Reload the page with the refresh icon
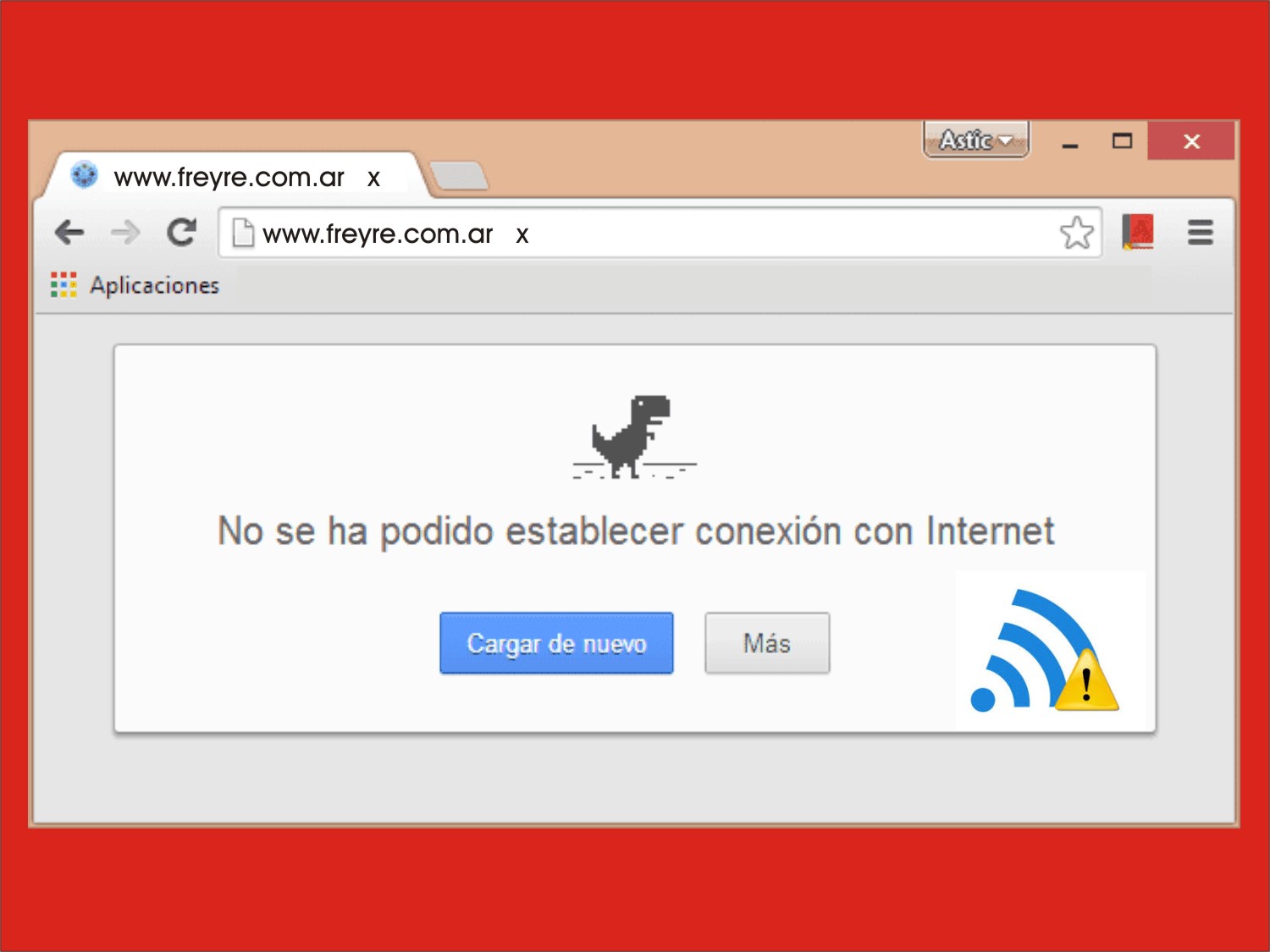The image size is (1270, 952). pyautogui.click(x=181, y=232)
